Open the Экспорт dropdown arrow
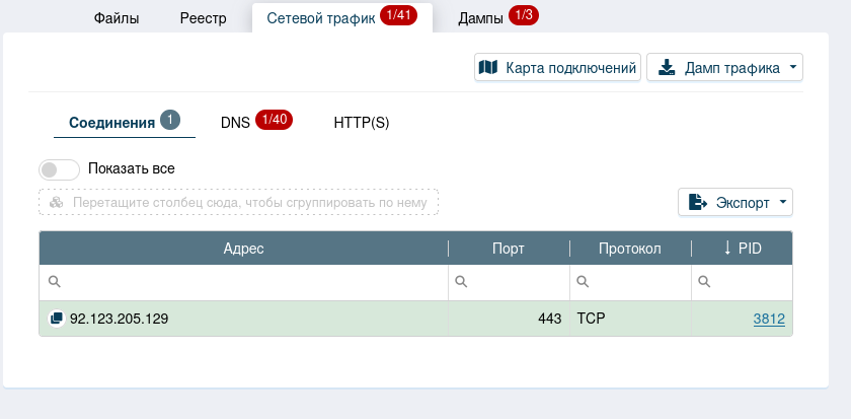Screen dimensions: 851x419 pyautogui.click(x=783, y=202)
